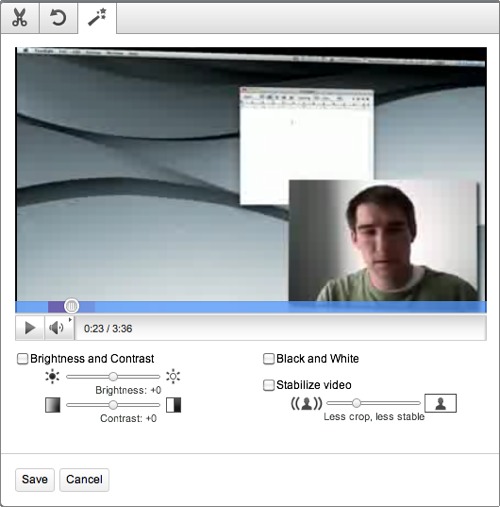Save the video edits

tap(35, 480)
